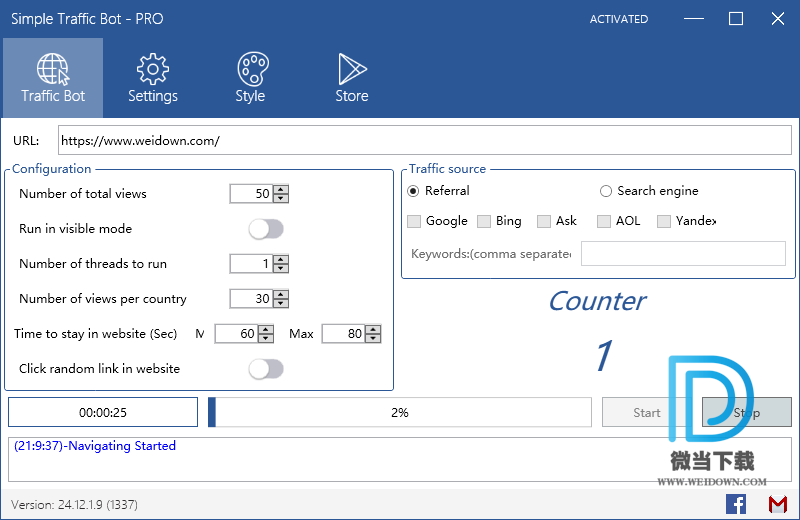Screen dimensions: 800x520
Task: Select the Referral radio button
Action: pyautogui.click(x=413, y=191)
